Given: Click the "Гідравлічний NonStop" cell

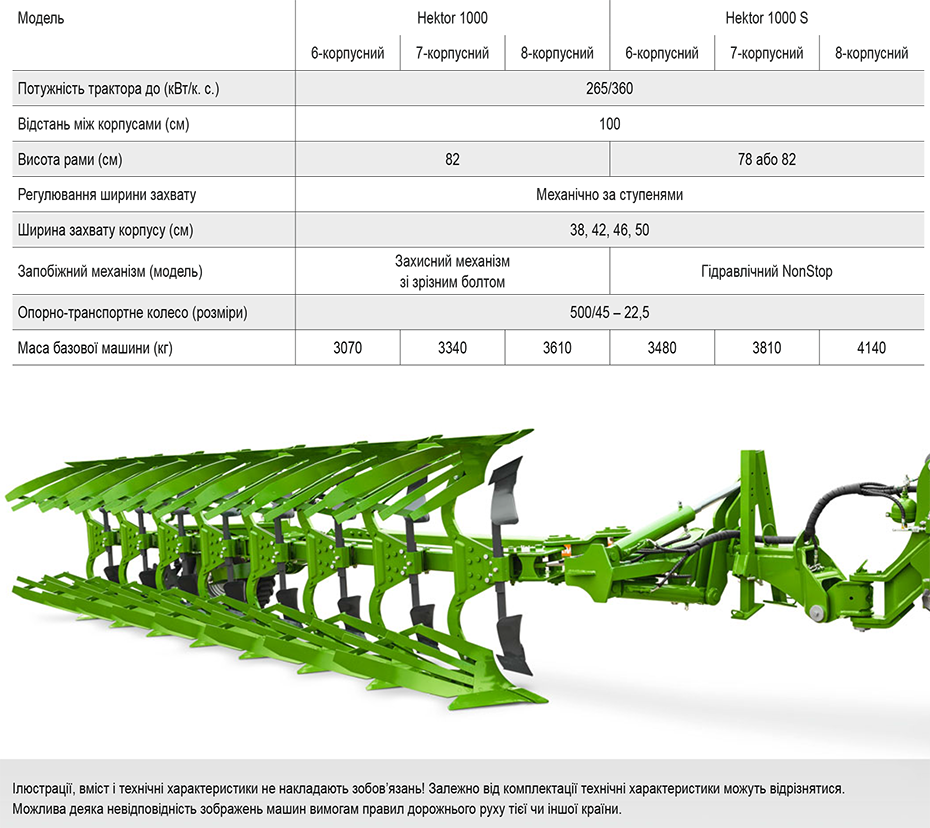Looking at the screenshot, I should point(767,272).
